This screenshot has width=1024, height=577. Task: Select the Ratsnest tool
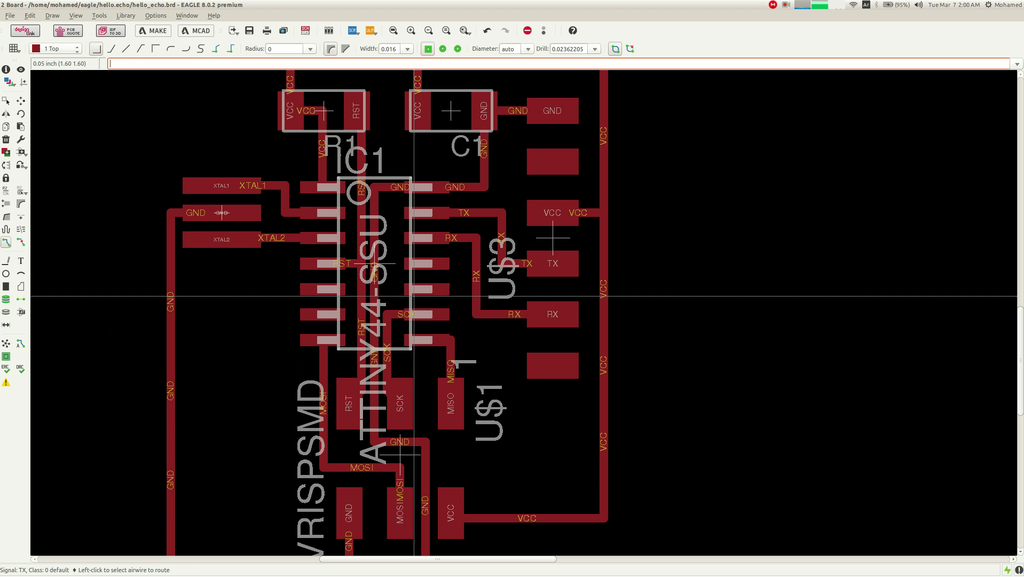[6, 343]
